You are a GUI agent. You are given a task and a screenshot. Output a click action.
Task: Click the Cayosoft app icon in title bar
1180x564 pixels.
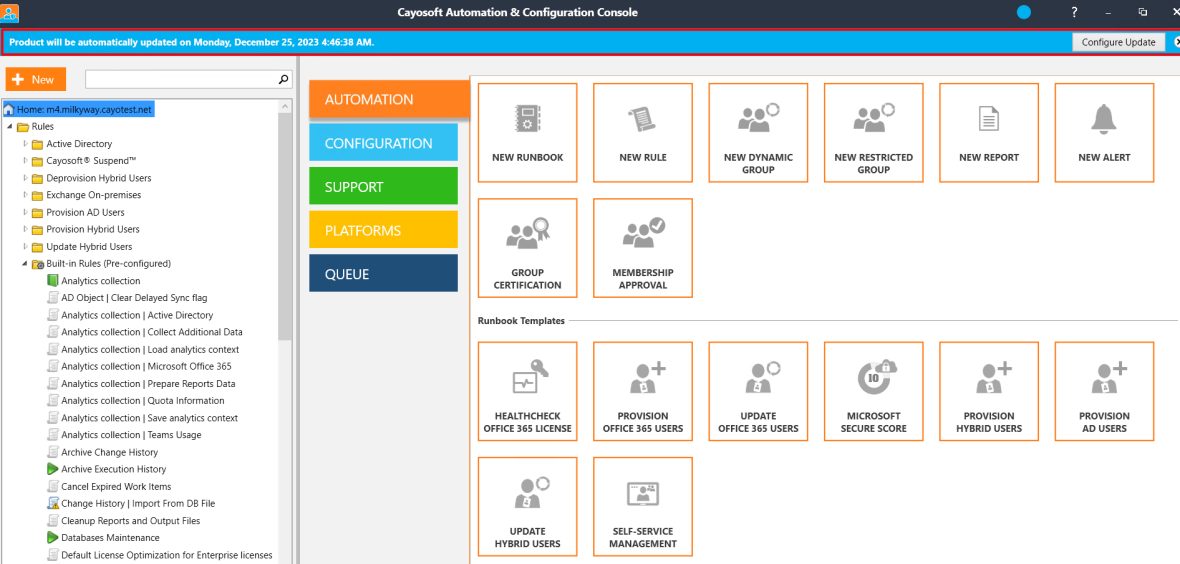[10, 12]
